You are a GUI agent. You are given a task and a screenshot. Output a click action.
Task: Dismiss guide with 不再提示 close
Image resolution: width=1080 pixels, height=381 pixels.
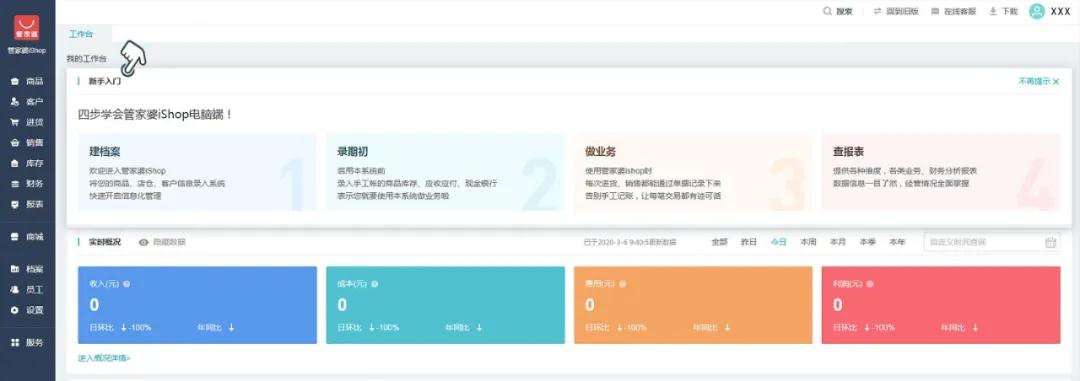tap(1039, 81)
